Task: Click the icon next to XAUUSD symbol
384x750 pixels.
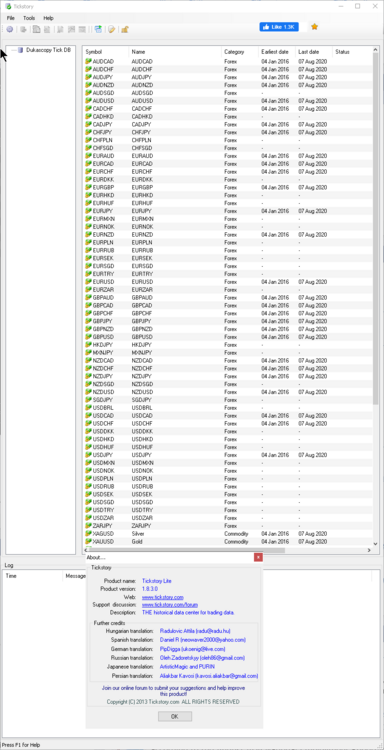Action: [x=88, y=541]
